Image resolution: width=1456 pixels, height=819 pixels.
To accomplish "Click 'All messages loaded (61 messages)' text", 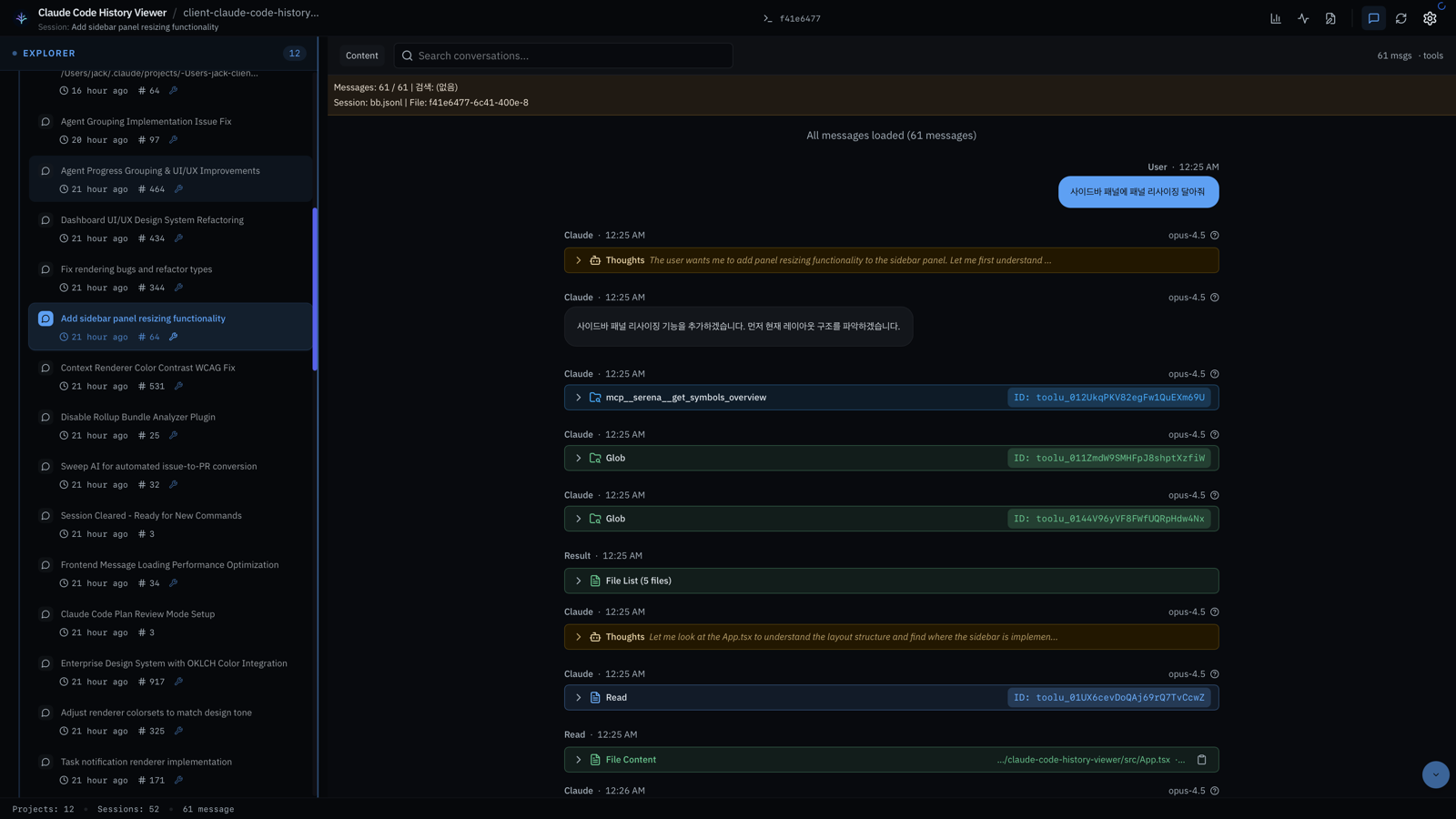I will 892,136.
